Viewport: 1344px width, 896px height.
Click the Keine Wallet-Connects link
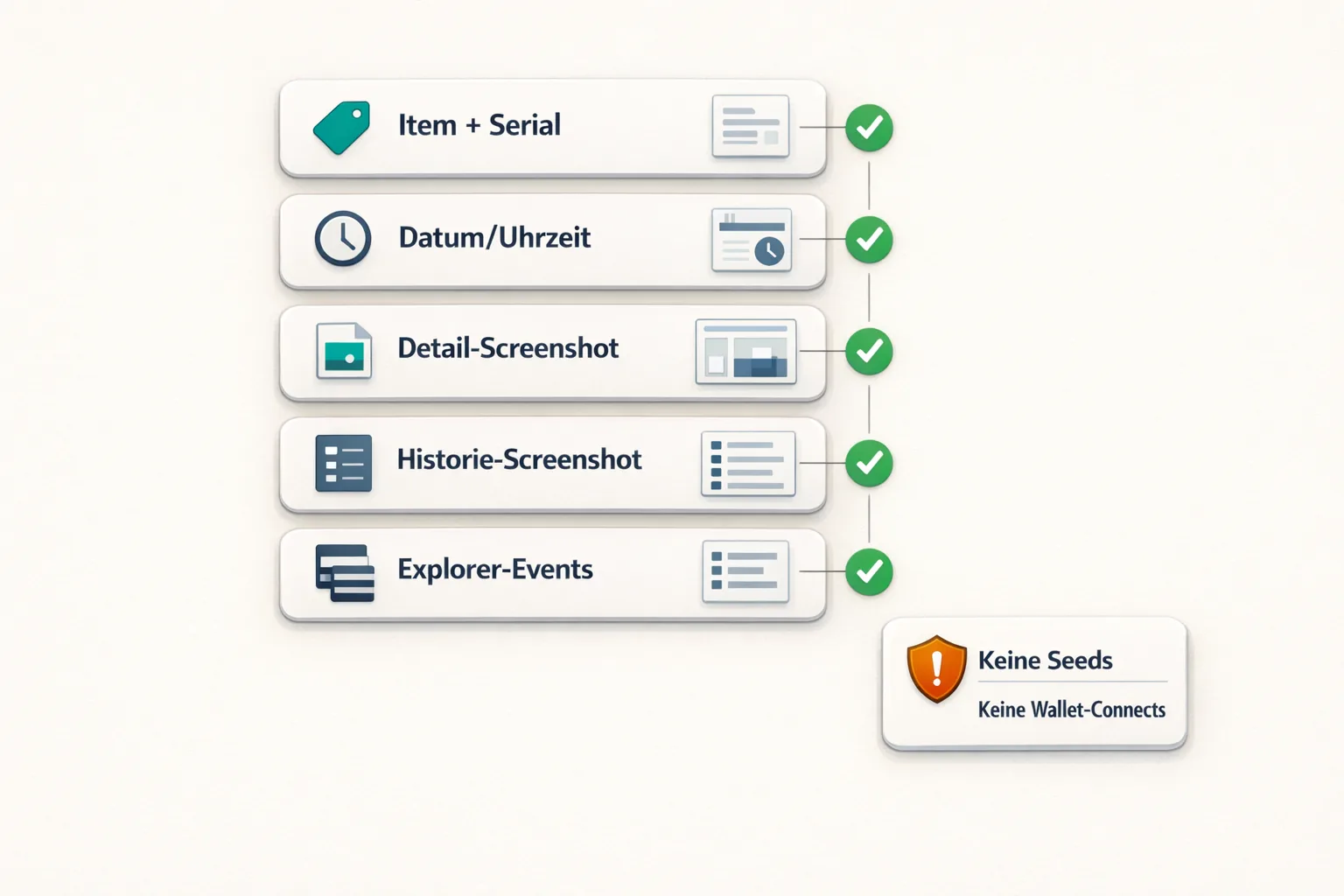1071,710
